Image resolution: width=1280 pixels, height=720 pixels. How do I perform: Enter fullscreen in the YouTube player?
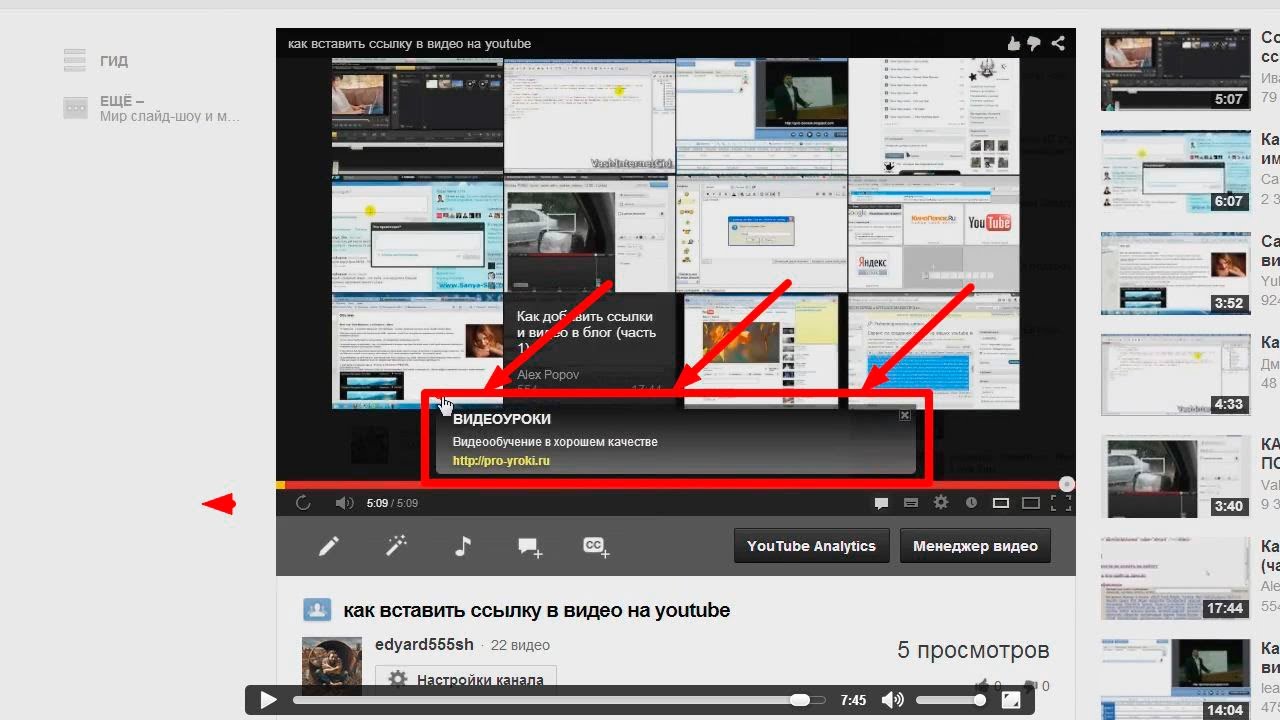pyautogui.click(x=1061, y=503)
